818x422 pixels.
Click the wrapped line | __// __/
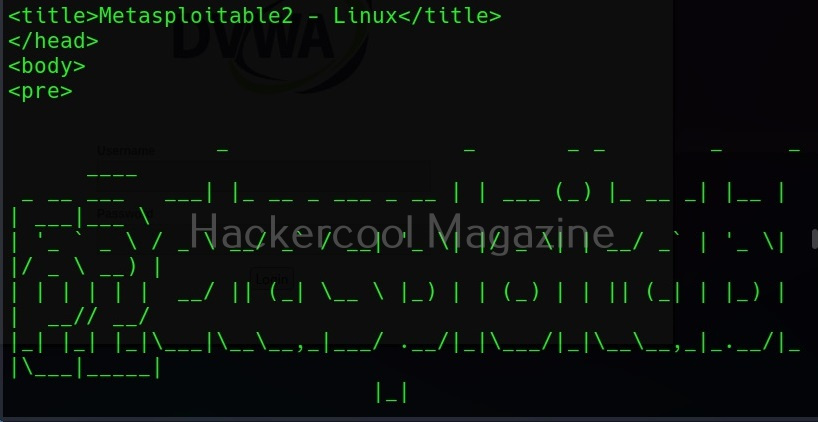point(80,318)
